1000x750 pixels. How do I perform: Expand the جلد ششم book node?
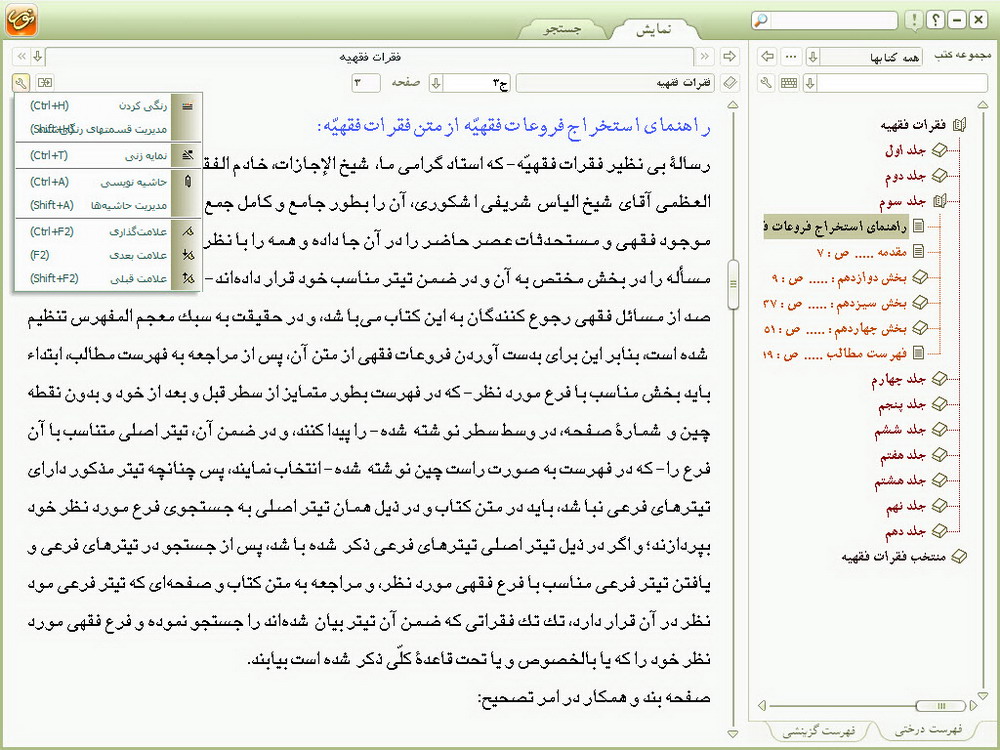tap(939, 429)
